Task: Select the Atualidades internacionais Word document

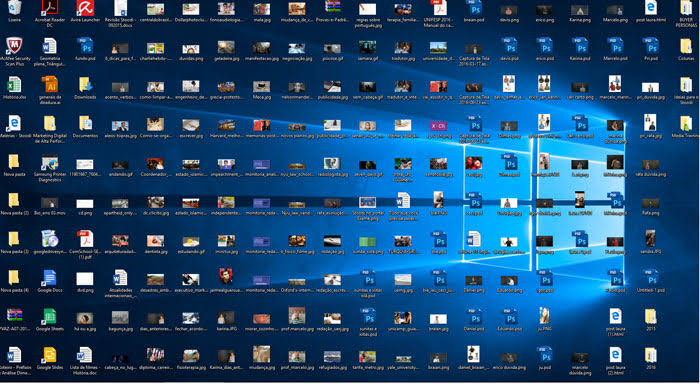Action: (x=121, y=279)
